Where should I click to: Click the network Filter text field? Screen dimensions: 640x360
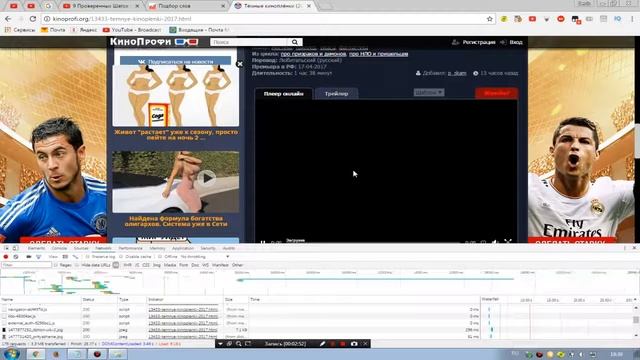(26, 265)
